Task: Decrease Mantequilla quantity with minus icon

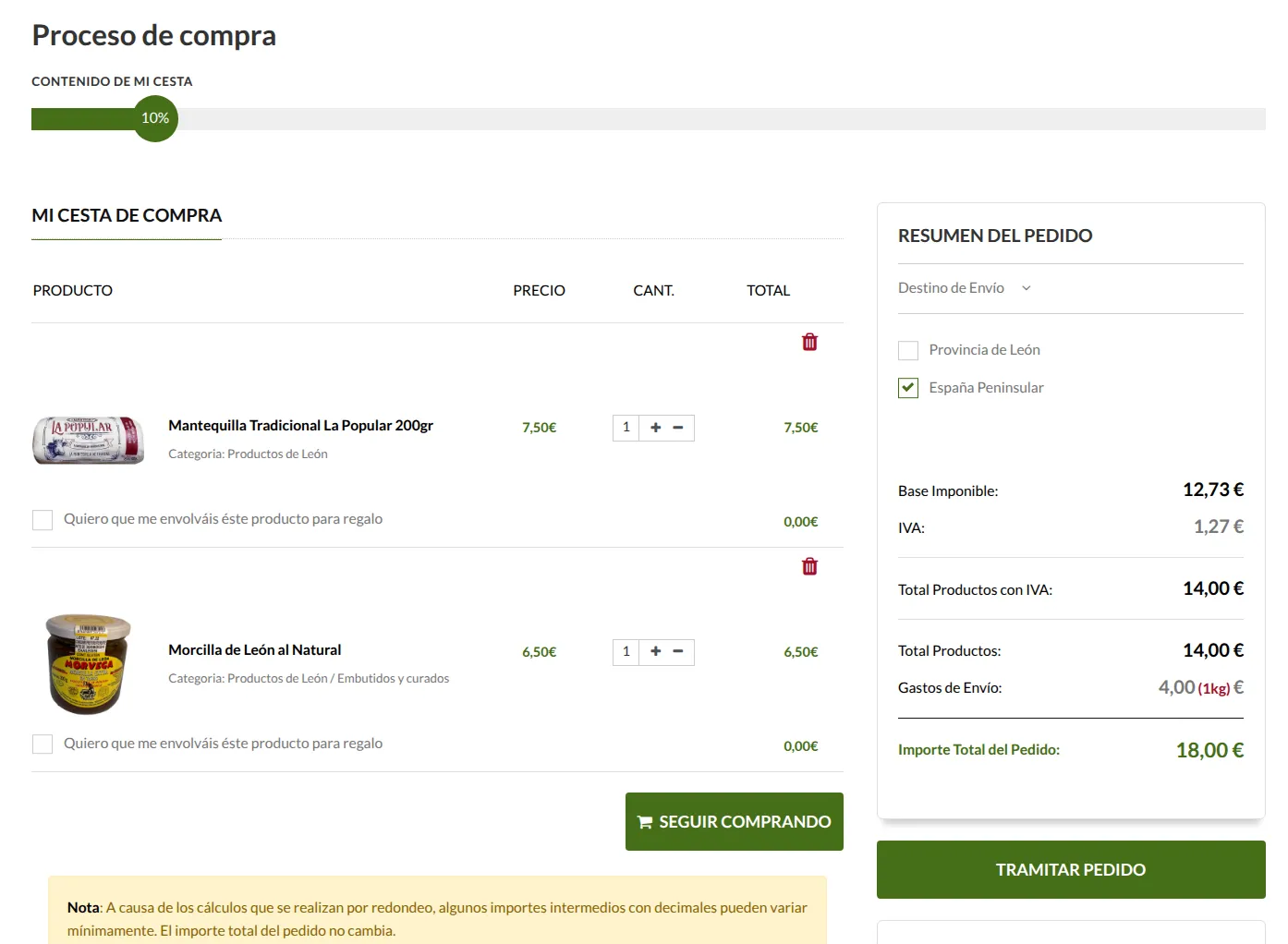Action: point(678,428)
